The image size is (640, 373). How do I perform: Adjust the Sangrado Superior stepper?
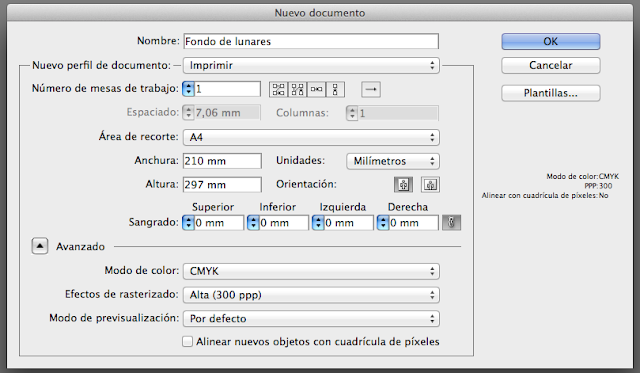click(x=188, y=223)
